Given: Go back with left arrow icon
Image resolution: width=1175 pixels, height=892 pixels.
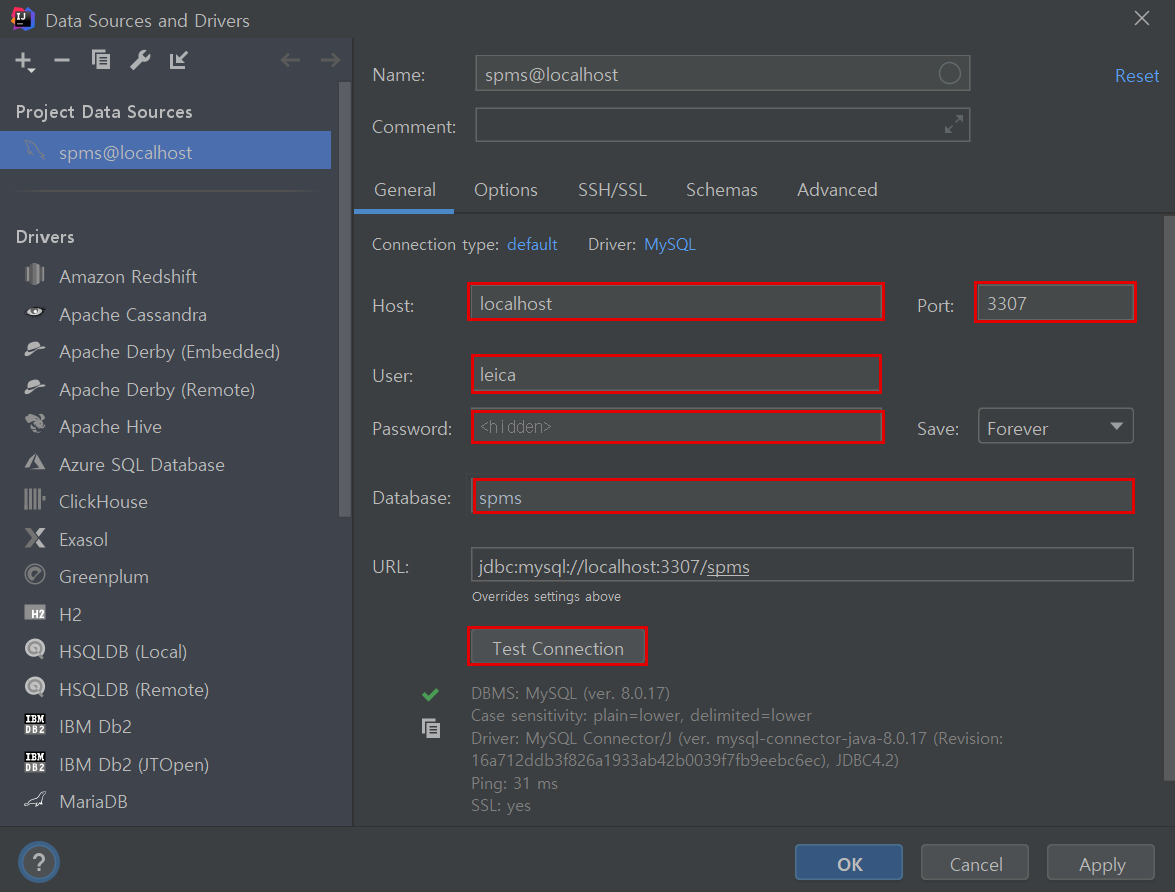Looking at the screenshot, I should coord(290,60).
